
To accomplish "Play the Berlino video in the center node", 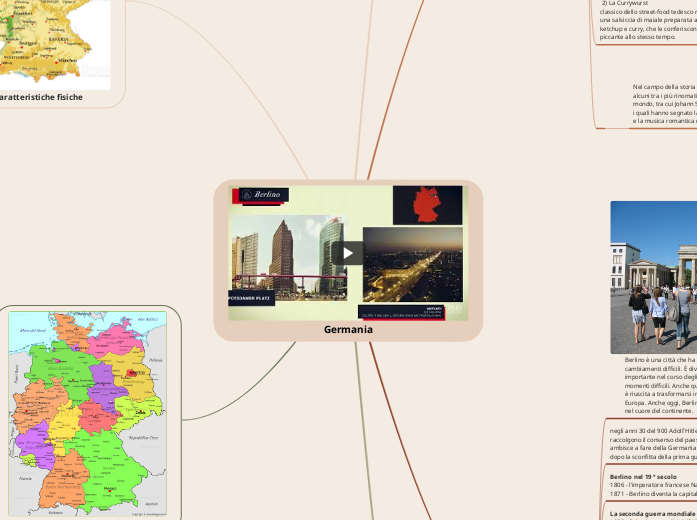I will click(x=347, y=253).
